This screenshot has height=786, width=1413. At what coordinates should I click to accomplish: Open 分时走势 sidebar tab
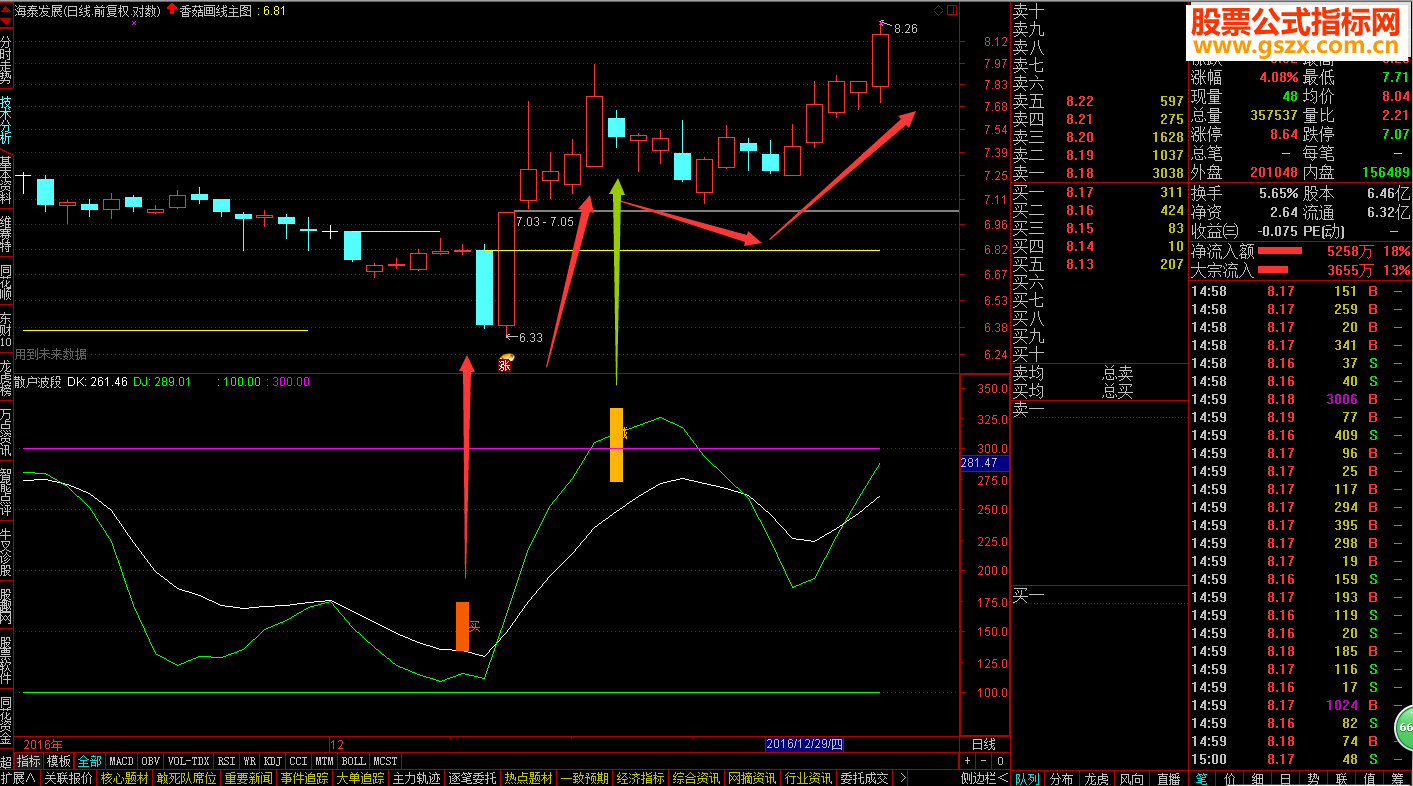(6, 60)
